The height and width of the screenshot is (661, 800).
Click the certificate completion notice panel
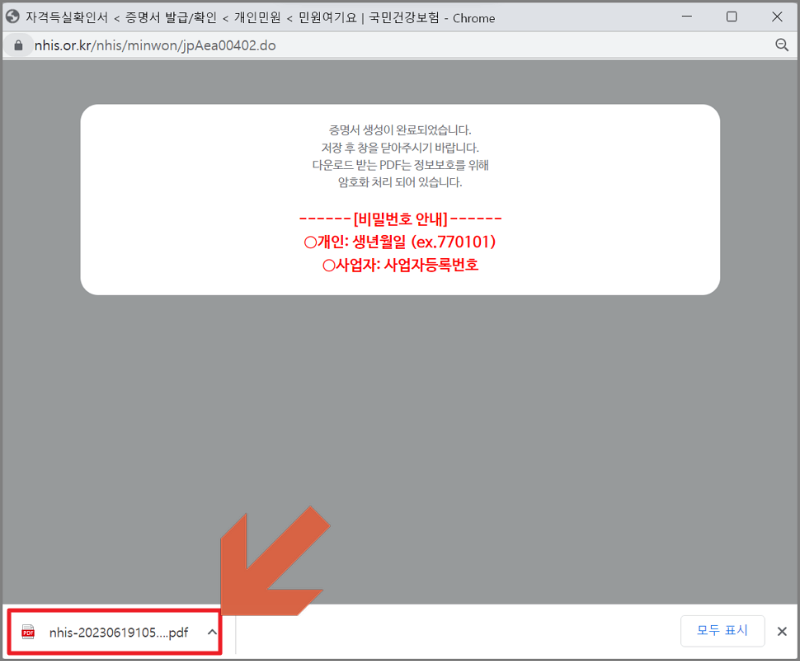tap(400, 197)
